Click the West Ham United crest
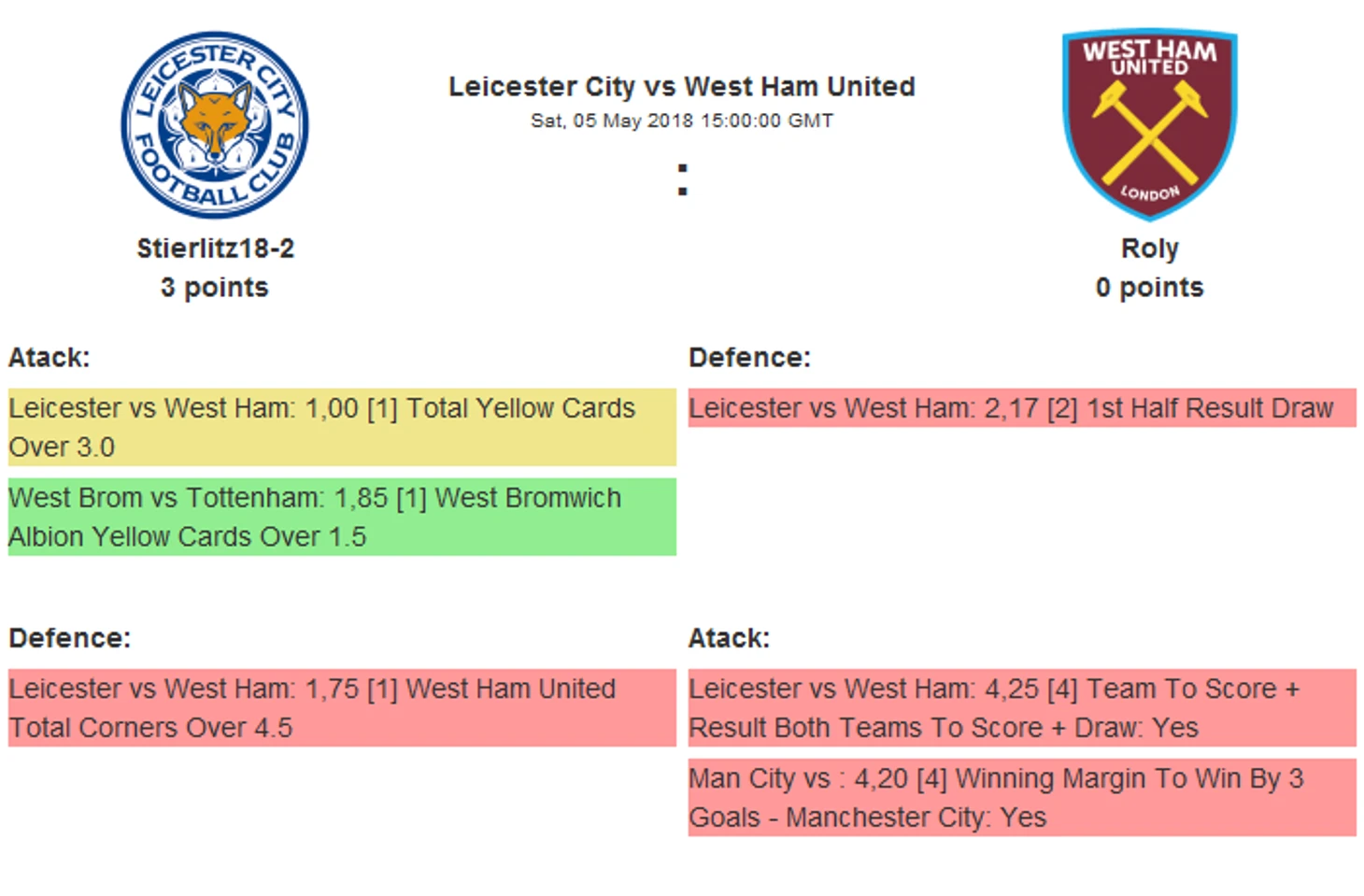This screenshot has width=1364, height=896. click(x=1149, y=124)
